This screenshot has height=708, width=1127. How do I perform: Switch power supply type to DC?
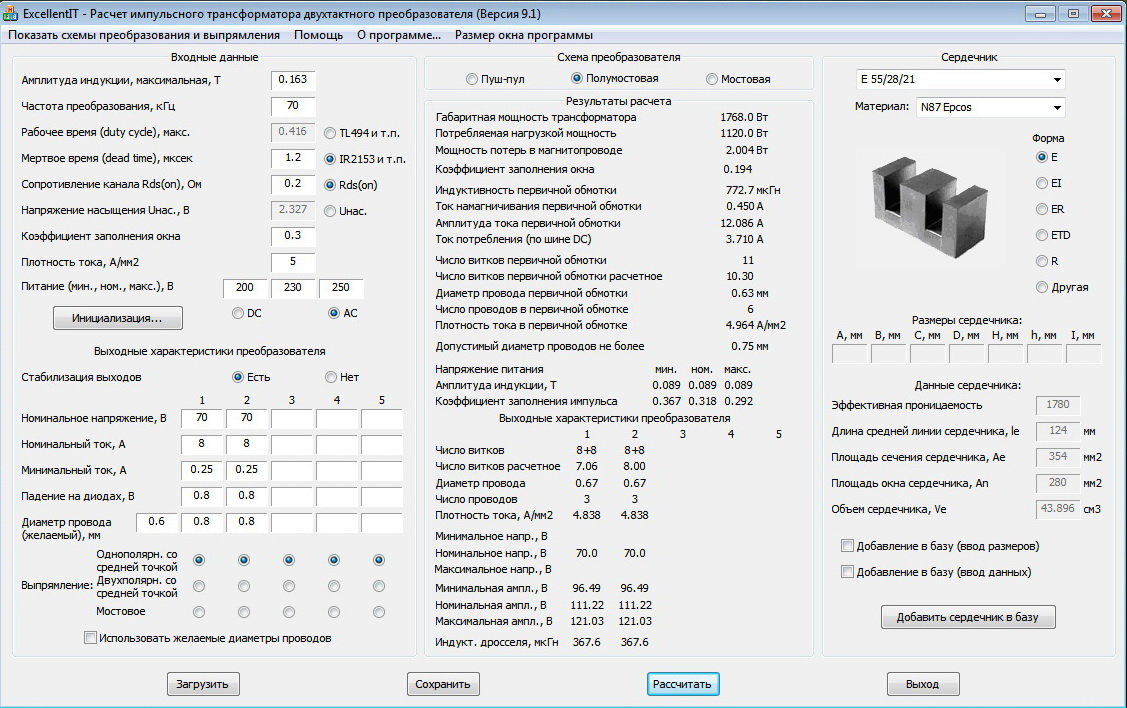[x=238, y=313]
